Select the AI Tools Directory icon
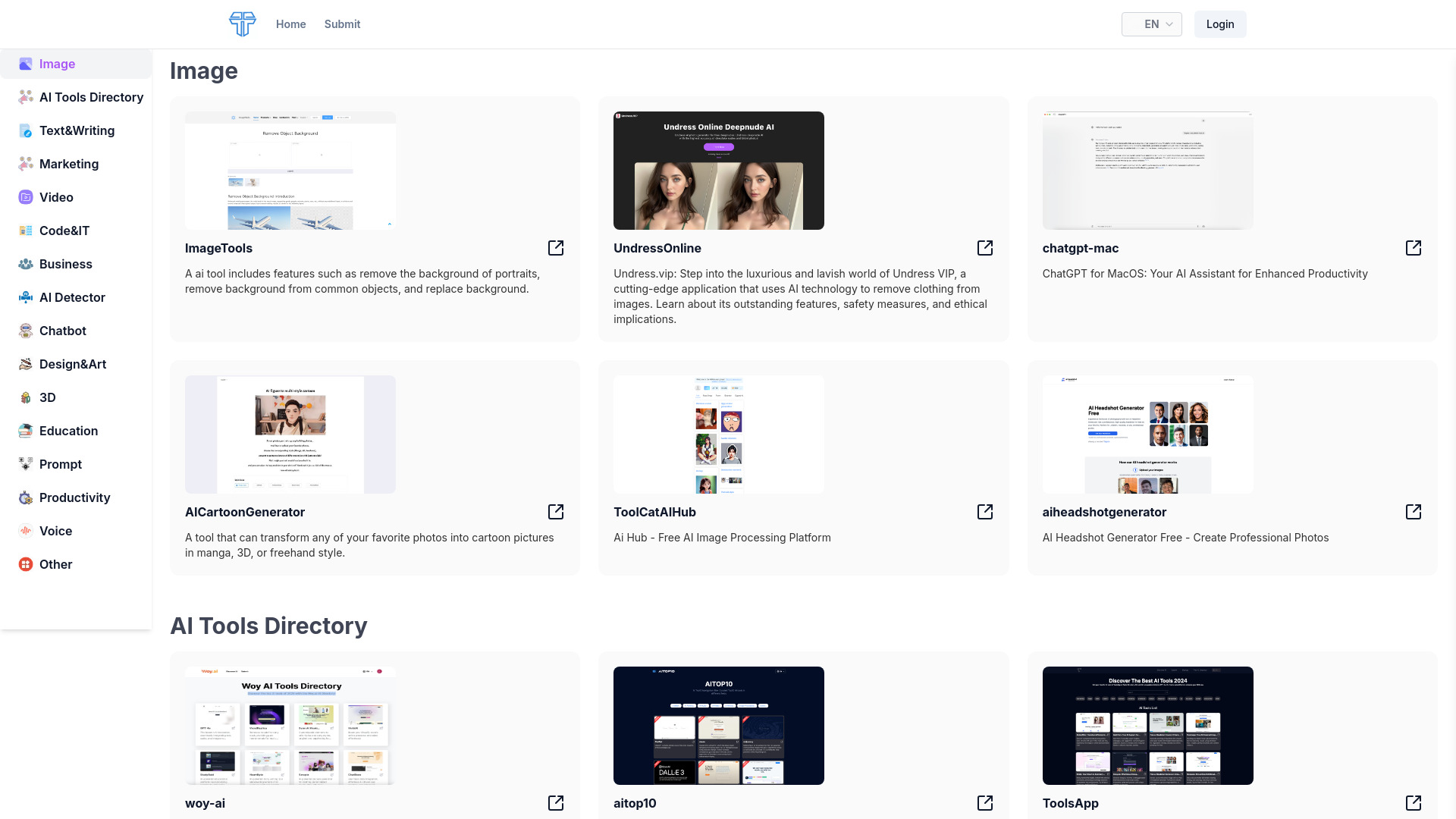 point(25,97)
